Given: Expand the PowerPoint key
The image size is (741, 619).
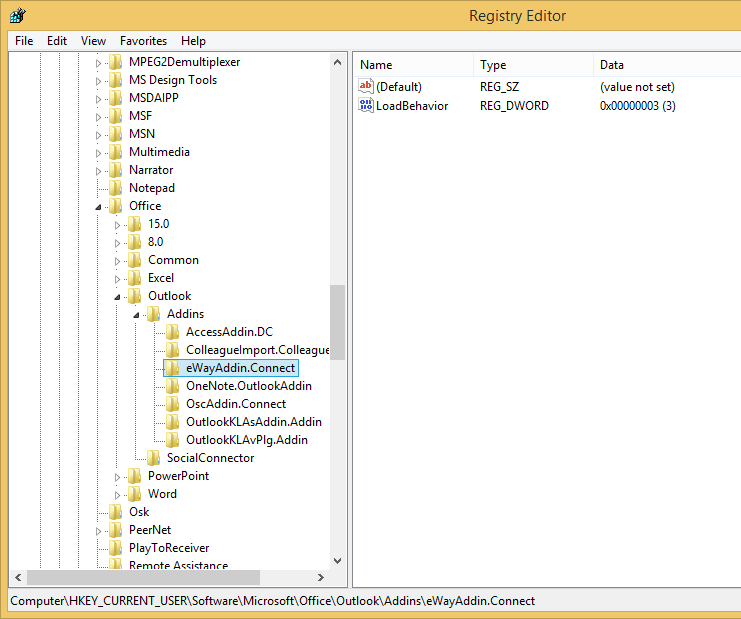Looking at the screenshot, I should point(117,477).
